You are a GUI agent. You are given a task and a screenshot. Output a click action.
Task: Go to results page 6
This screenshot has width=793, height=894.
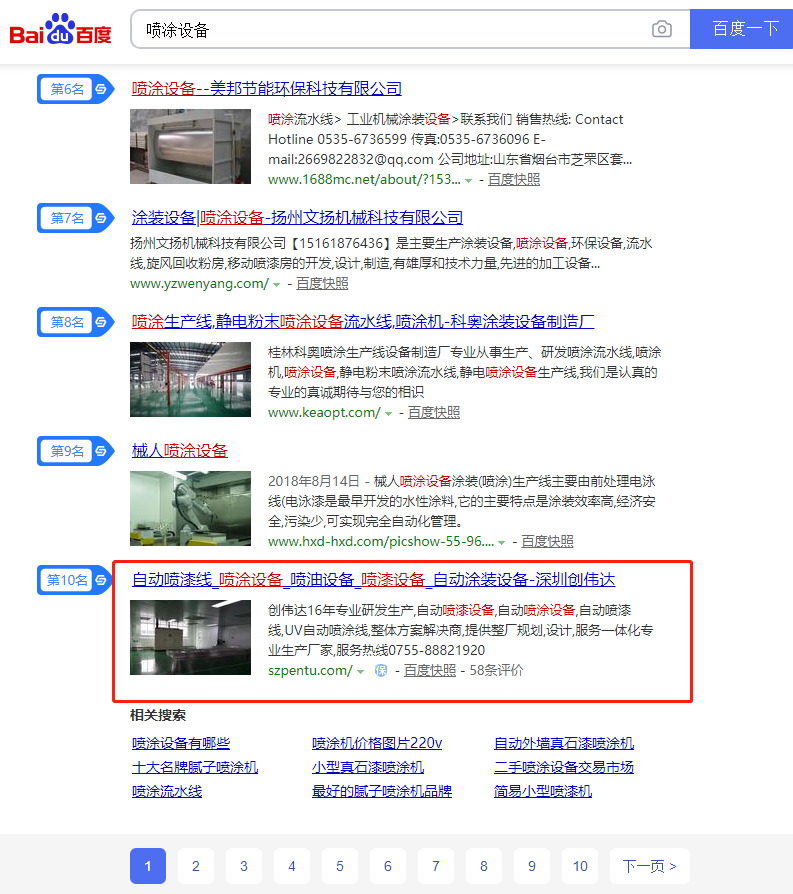pyautogui.click(x=388, y=866)
